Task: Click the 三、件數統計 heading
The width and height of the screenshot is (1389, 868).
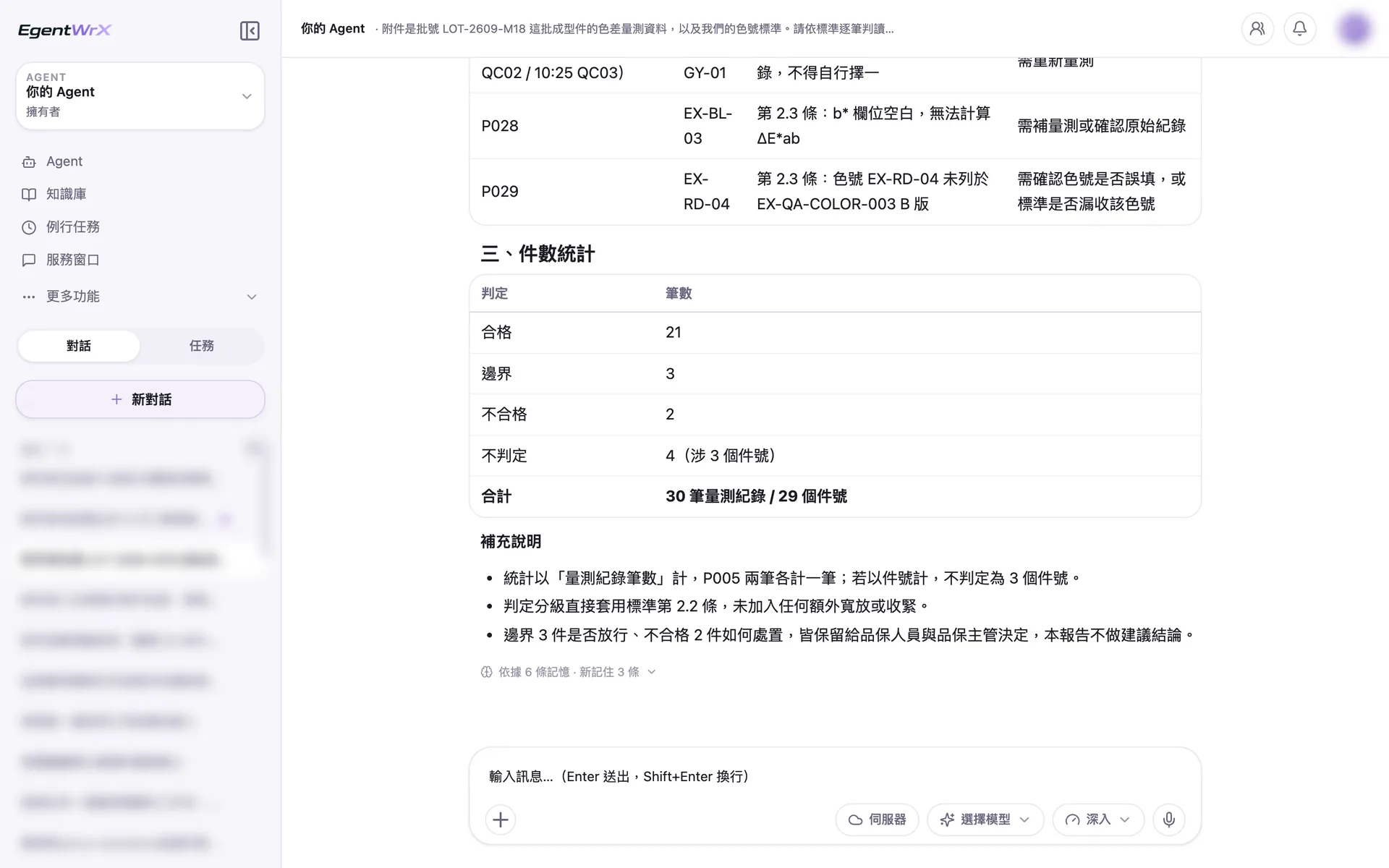Action: [x=538, y=254]
